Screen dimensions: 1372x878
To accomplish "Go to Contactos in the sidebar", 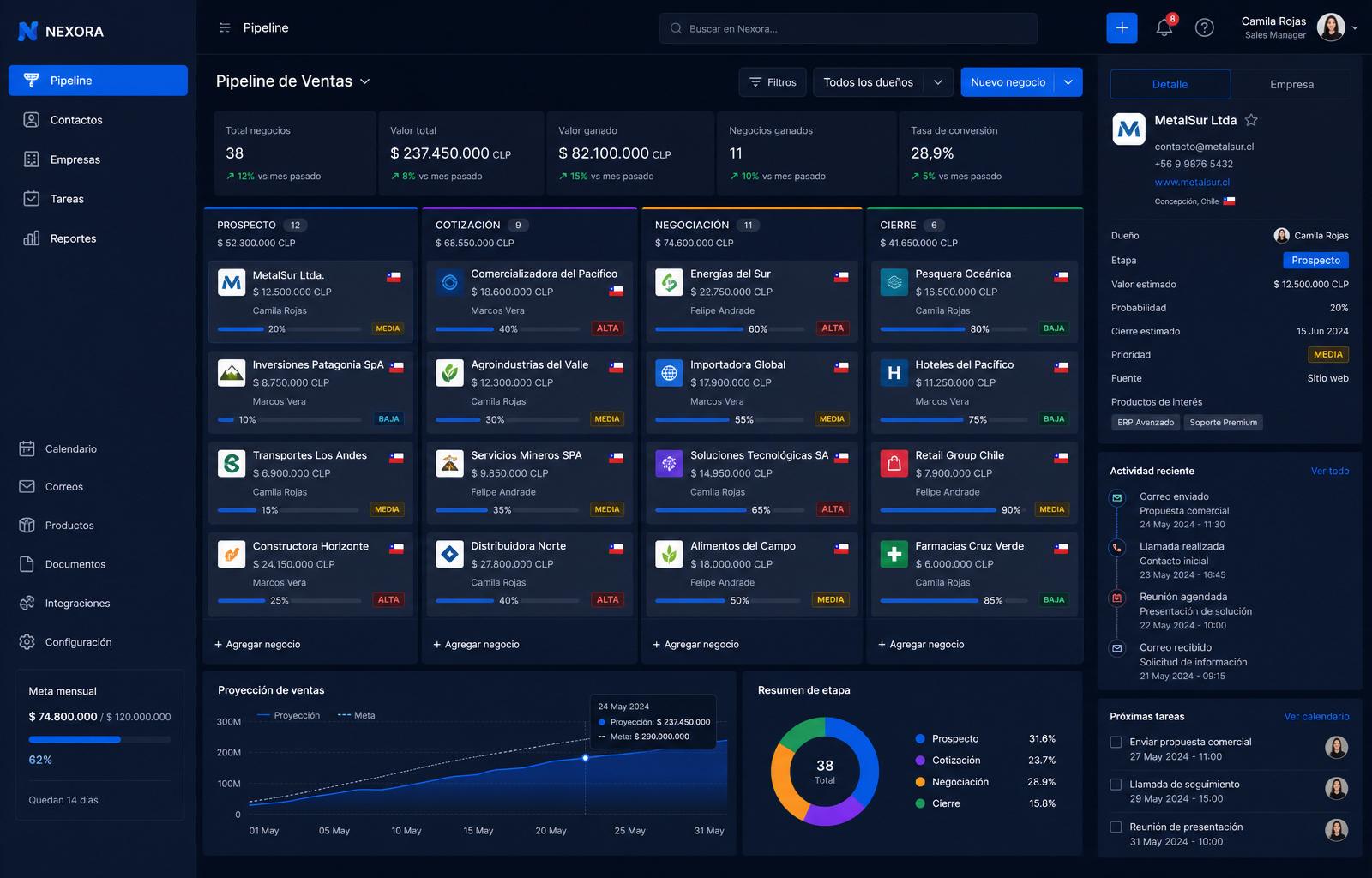I will pos(98,120).
